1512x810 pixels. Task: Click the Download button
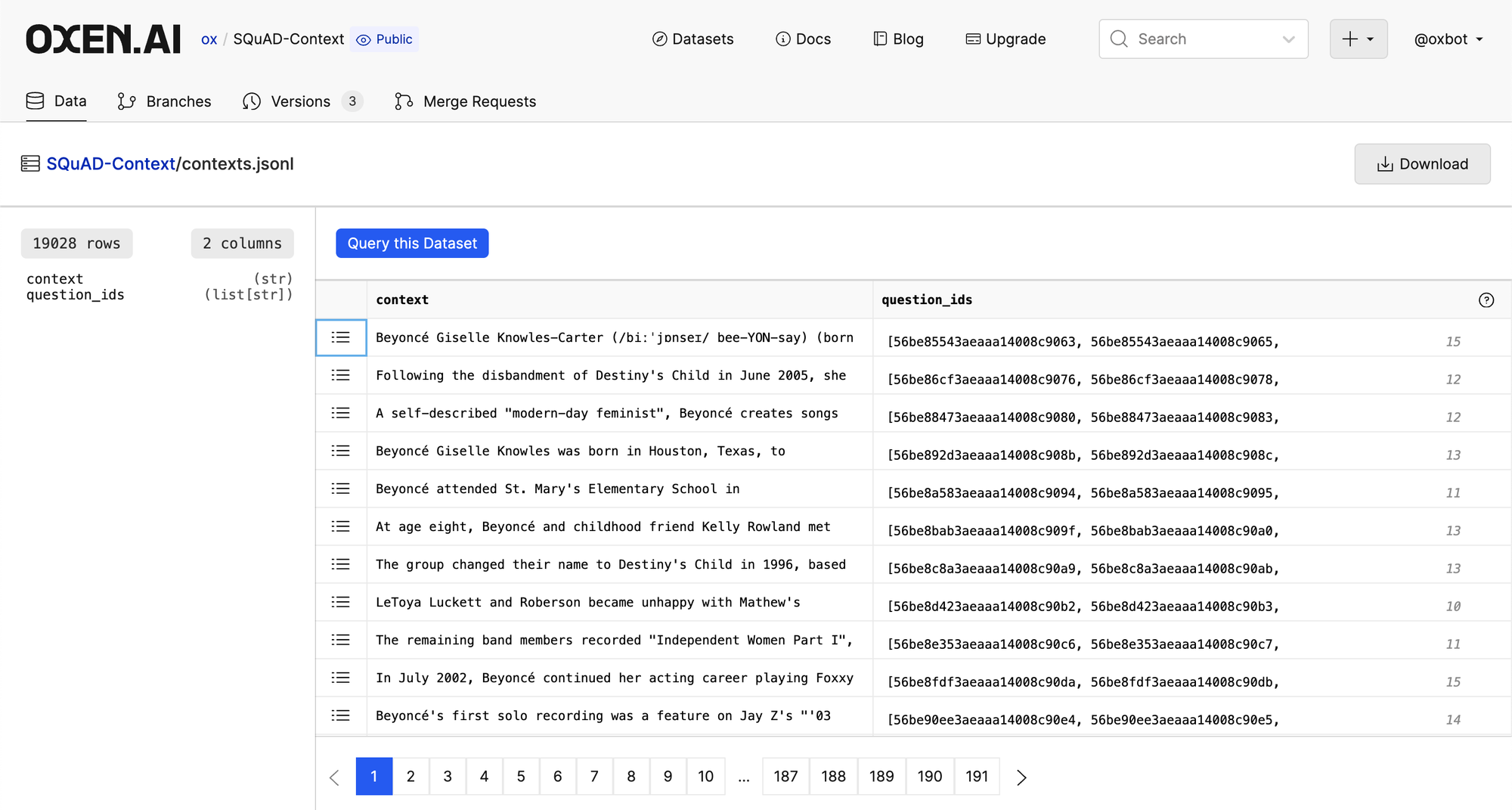tap(1422, 164)
